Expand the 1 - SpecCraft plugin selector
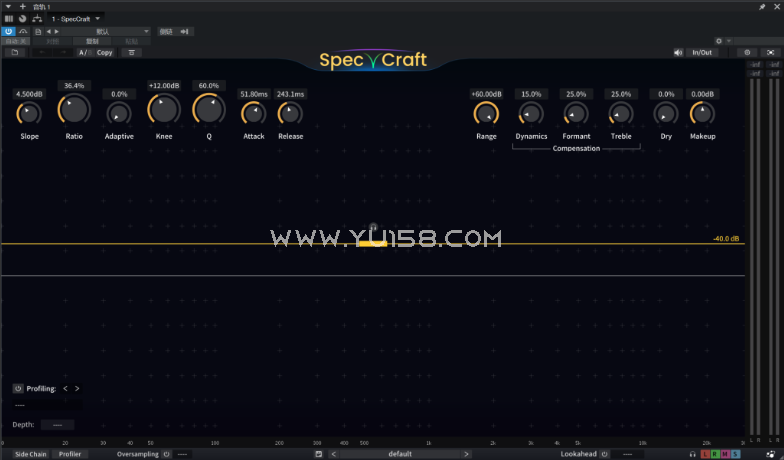Viewport: 784px width, 460px height. [76, 19]
